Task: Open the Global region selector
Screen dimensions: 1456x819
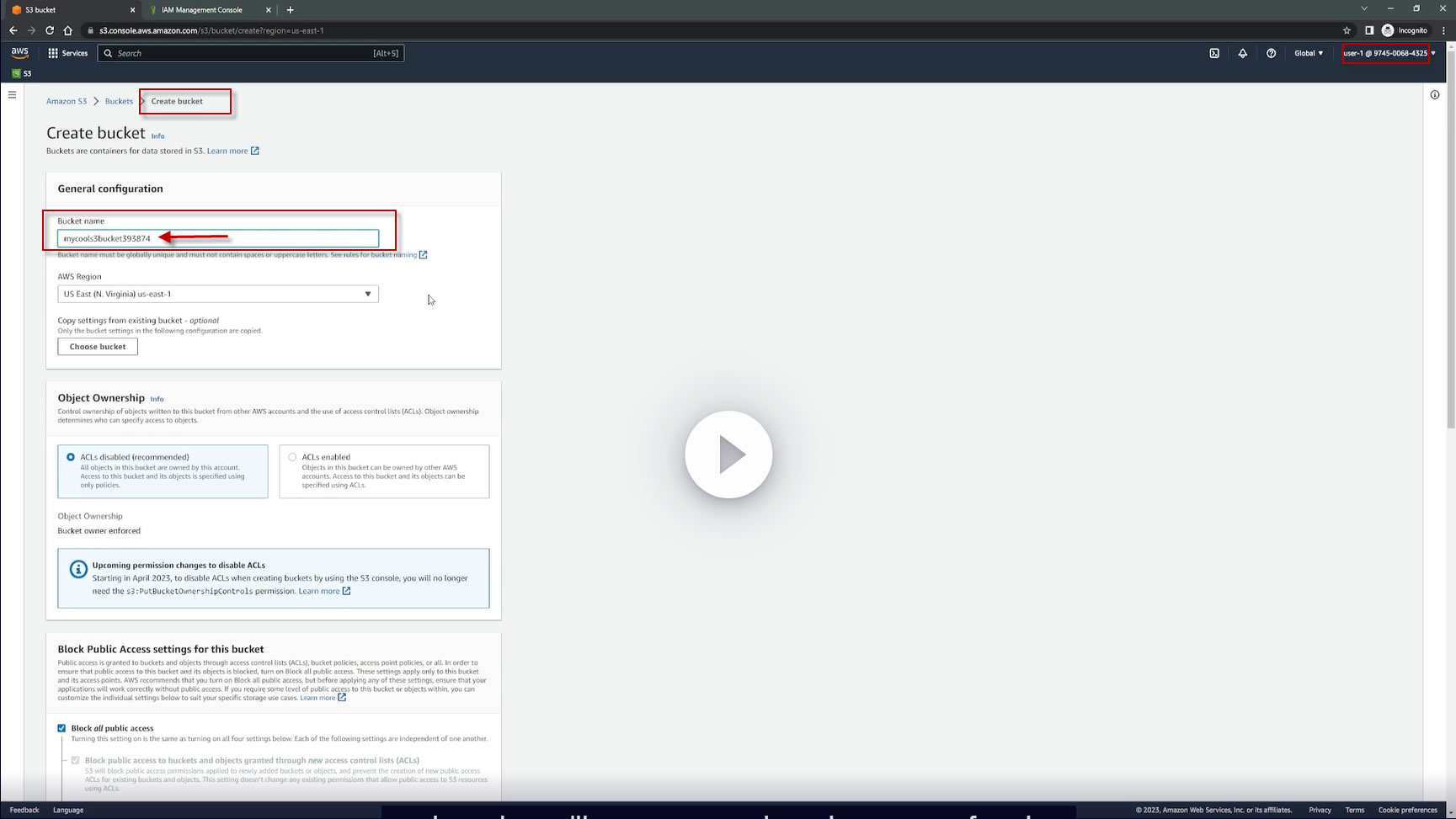Action: tap(1309, 53)
